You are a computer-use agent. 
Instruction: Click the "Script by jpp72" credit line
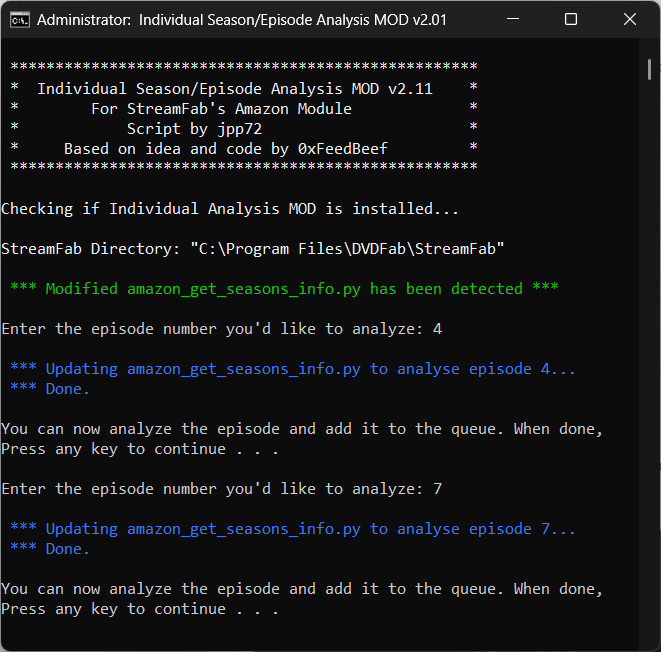(194, 129)
